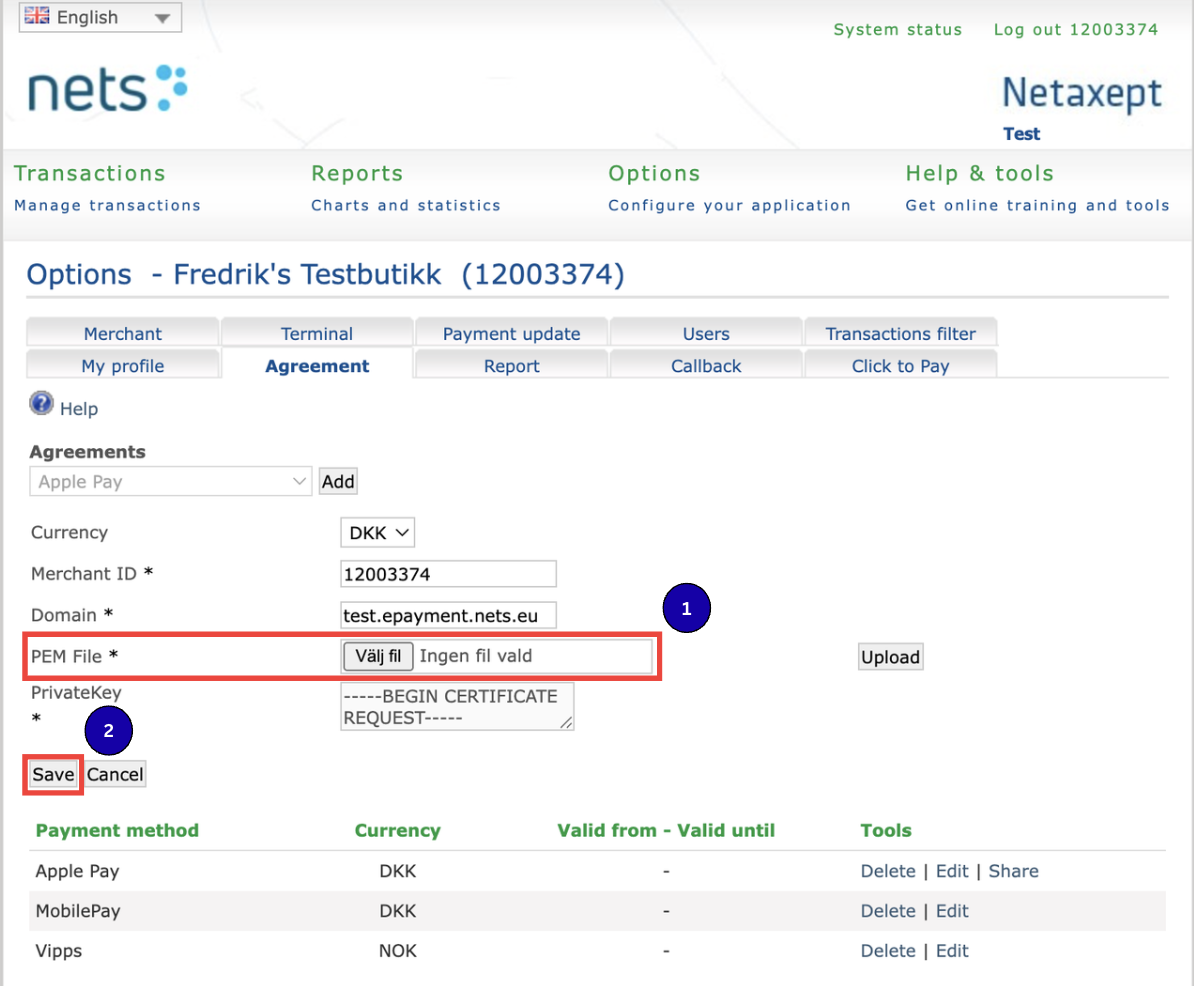
Task: Click the Valid from - Valid until header
Action: tap(666, 831)
